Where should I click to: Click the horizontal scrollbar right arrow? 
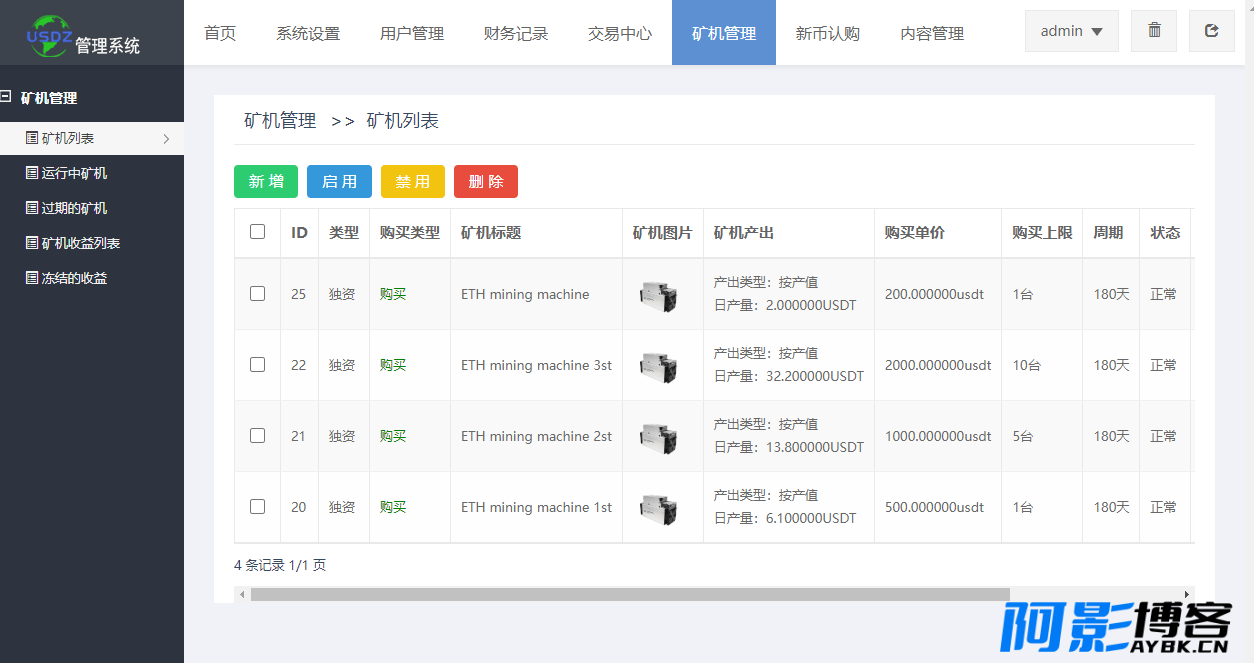click(x=1187, y=594)
